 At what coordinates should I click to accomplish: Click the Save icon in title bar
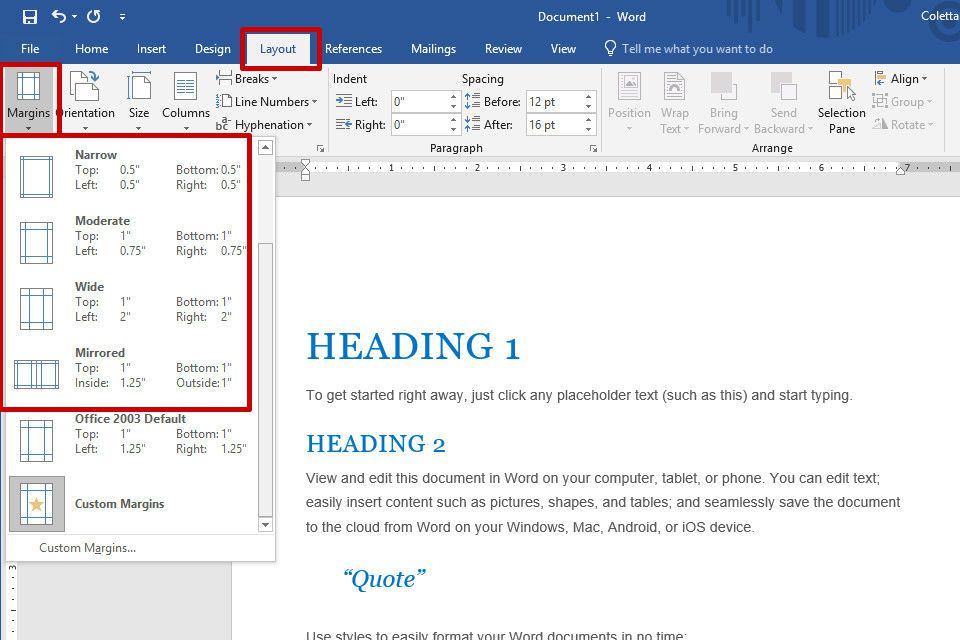pyautogui.click(x=30, y=17)
